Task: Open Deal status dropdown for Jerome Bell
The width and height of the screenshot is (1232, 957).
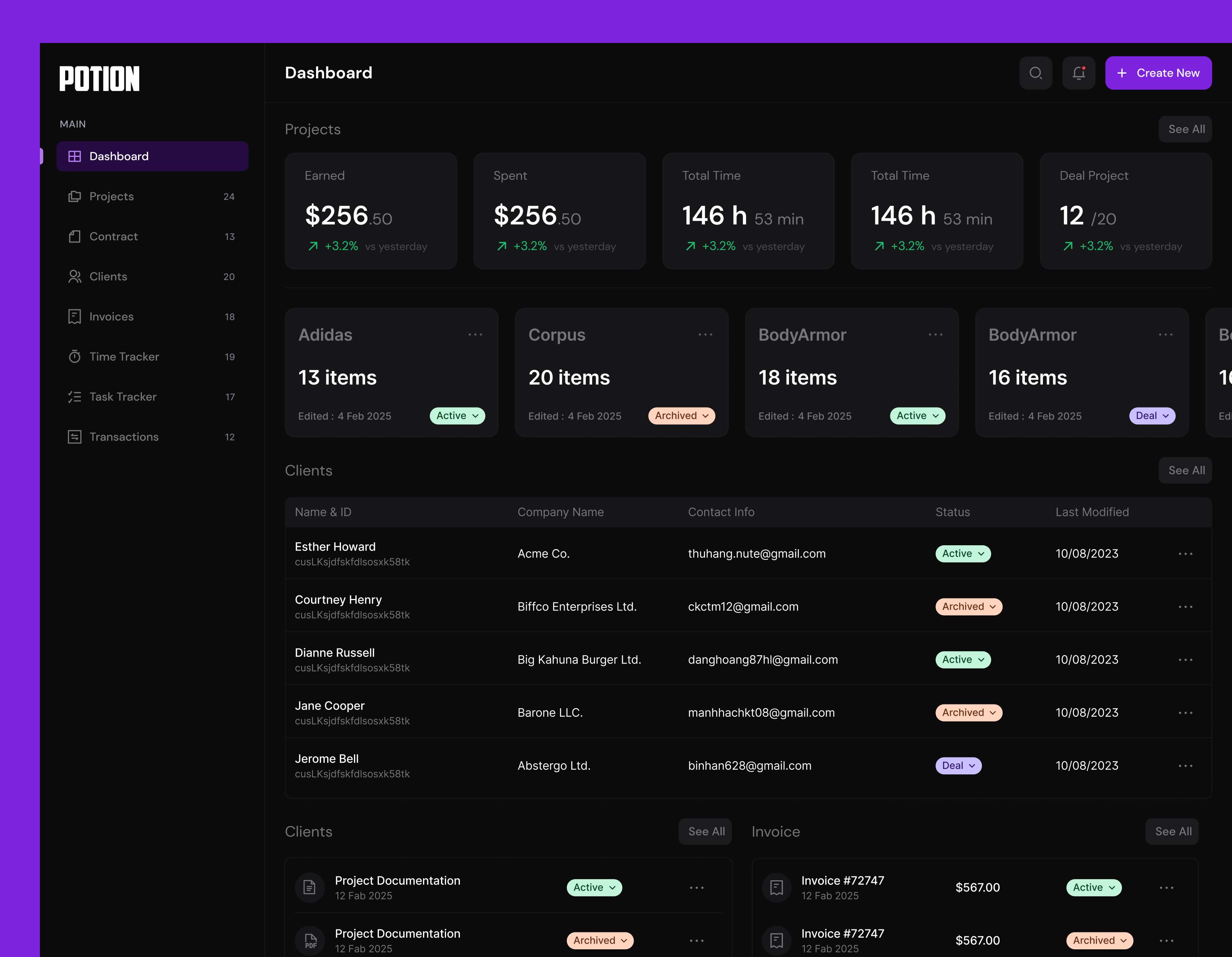Action: (x=958, y=766)
